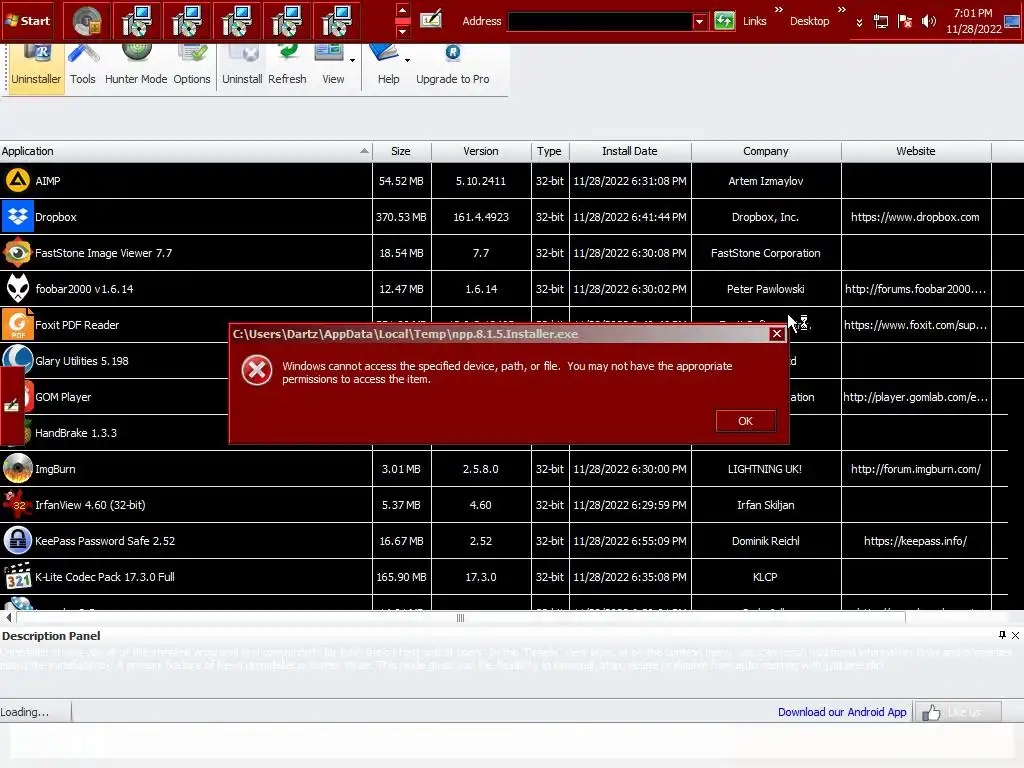
Task: Sort by Size column header
Action: [401, 151]
